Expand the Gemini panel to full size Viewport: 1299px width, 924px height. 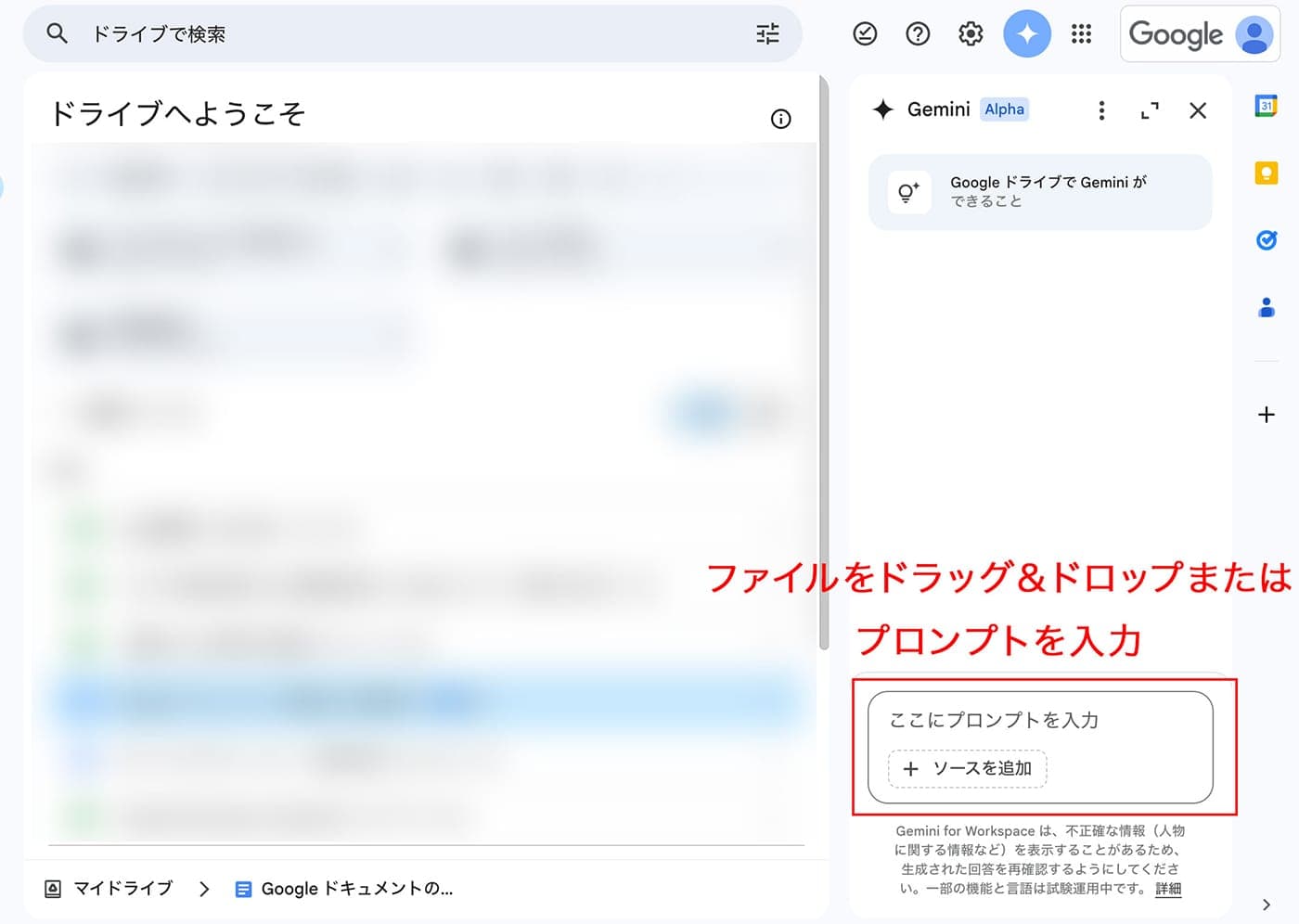[1150, 110]
